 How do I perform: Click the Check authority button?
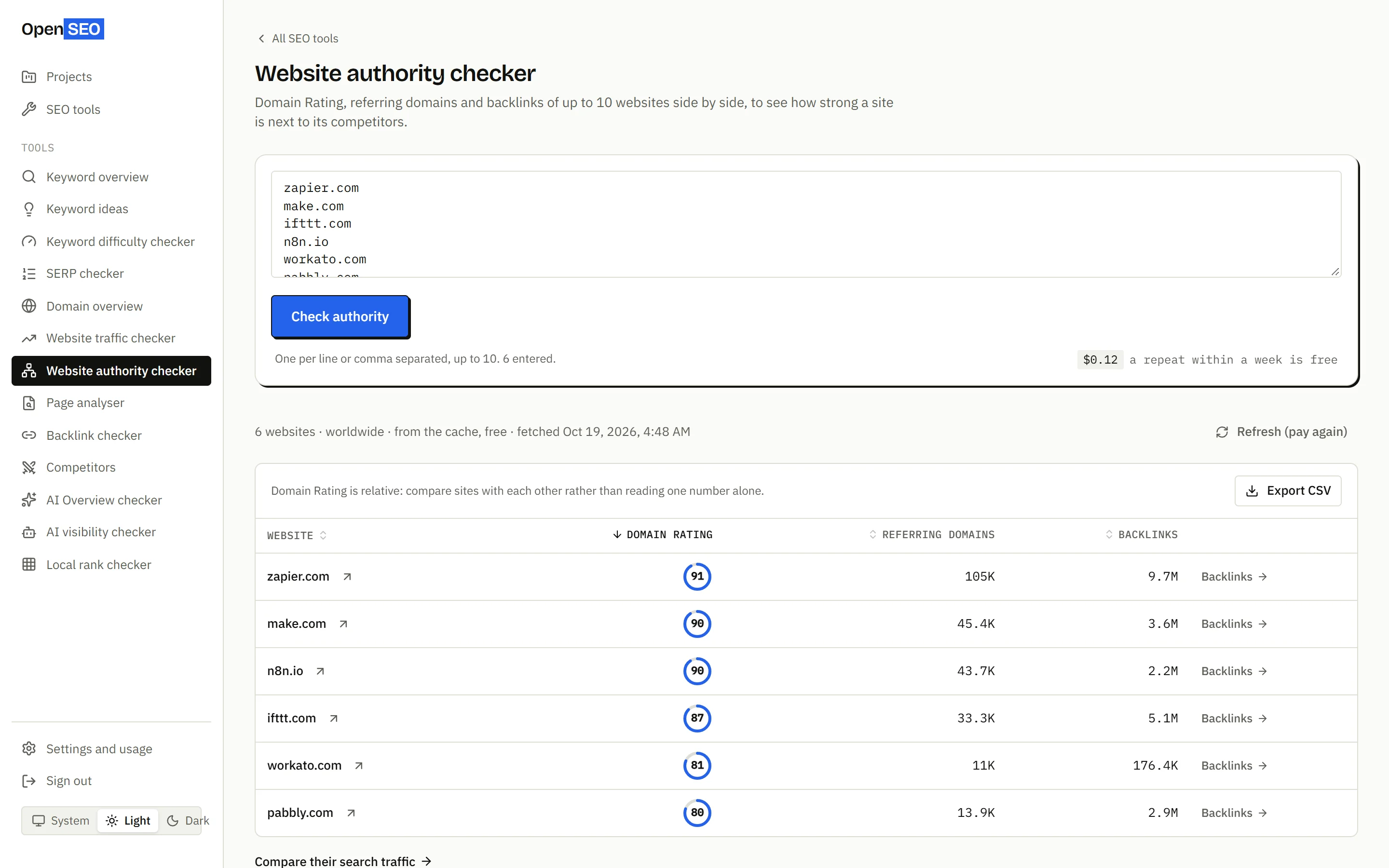click(340, 316)
